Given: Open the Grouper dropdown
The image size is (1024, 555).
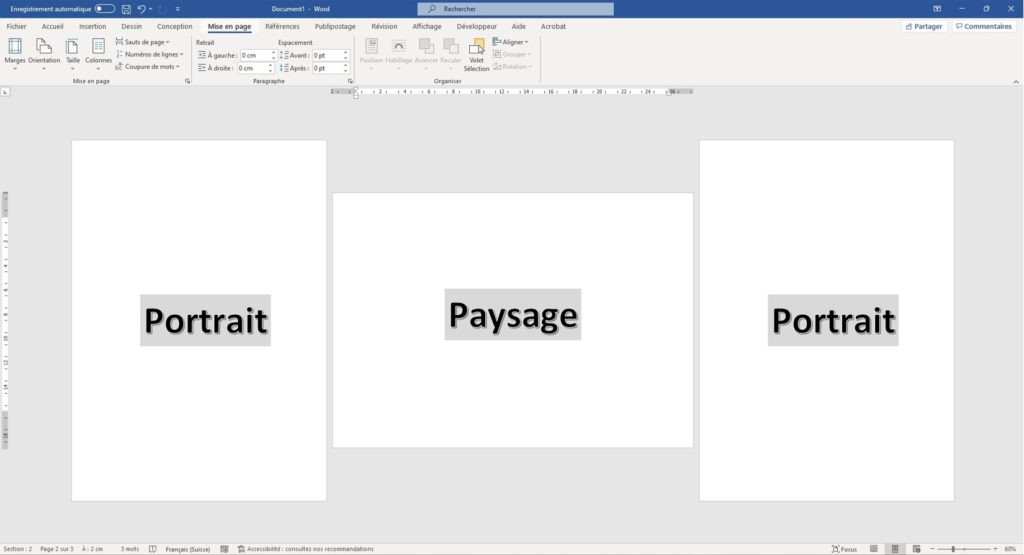Looking at the screenshot, I should click(x=512, y=54).
